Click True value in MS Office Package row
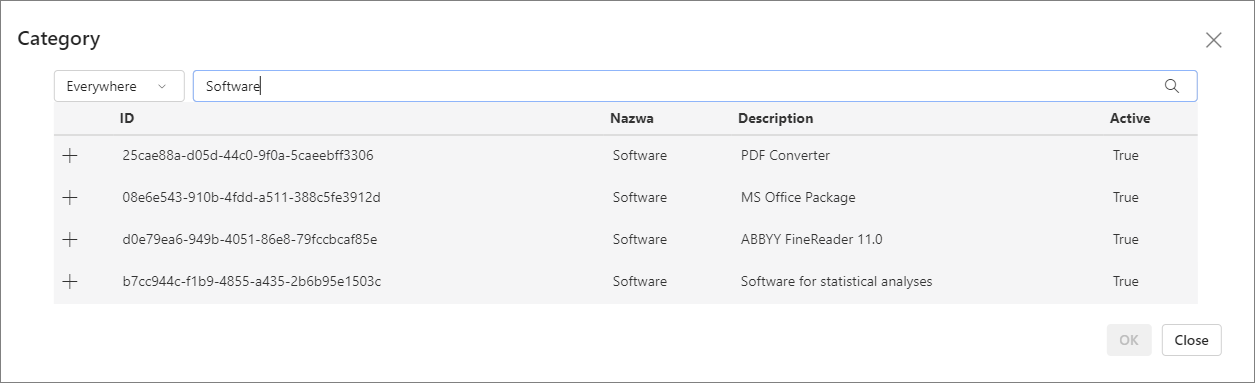The height and width of the screenshot is (383, 1255). [1126, 197]
